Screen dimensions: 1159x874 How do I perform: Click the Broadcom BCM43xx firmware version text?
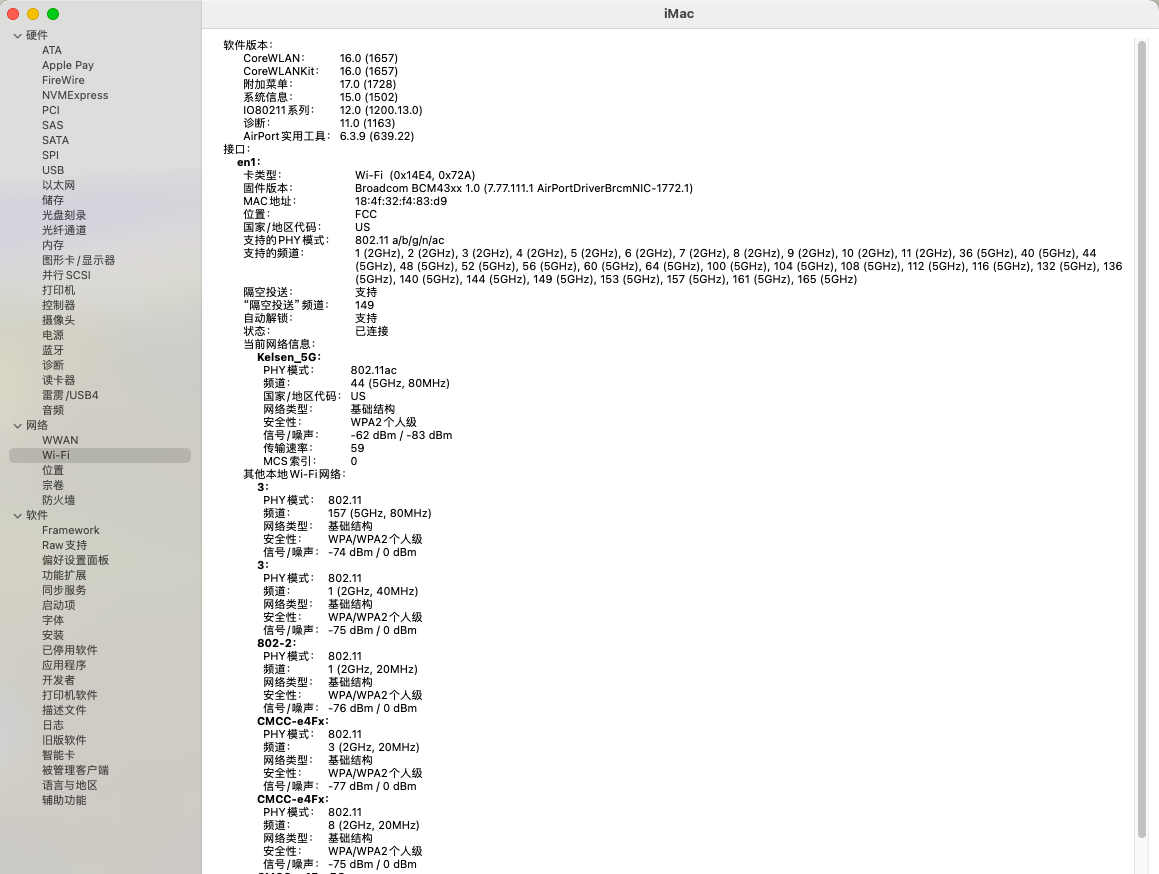[x=524, y=189]
